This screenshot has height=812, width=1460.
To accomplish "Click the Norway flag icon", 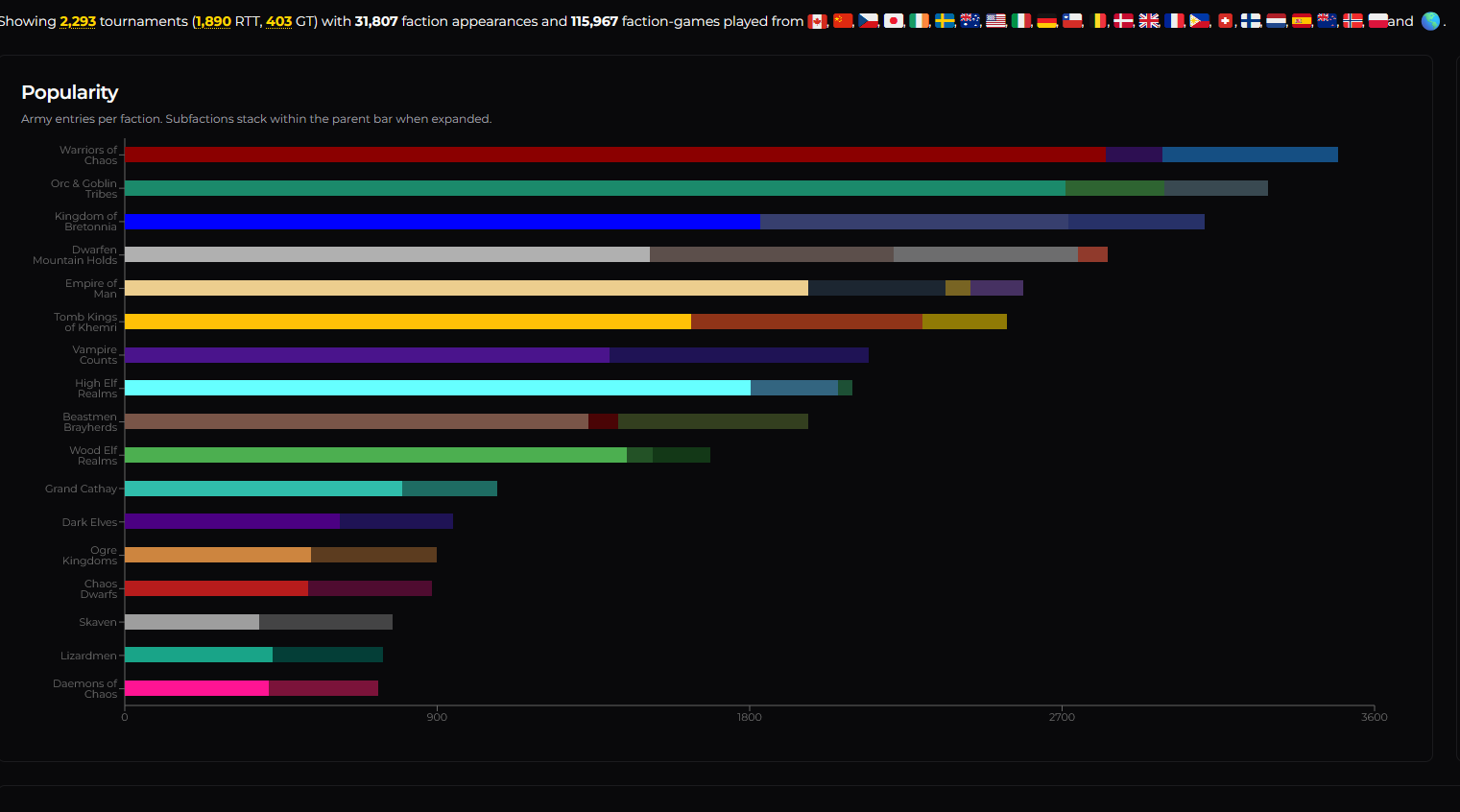I will click(1353, 21).
